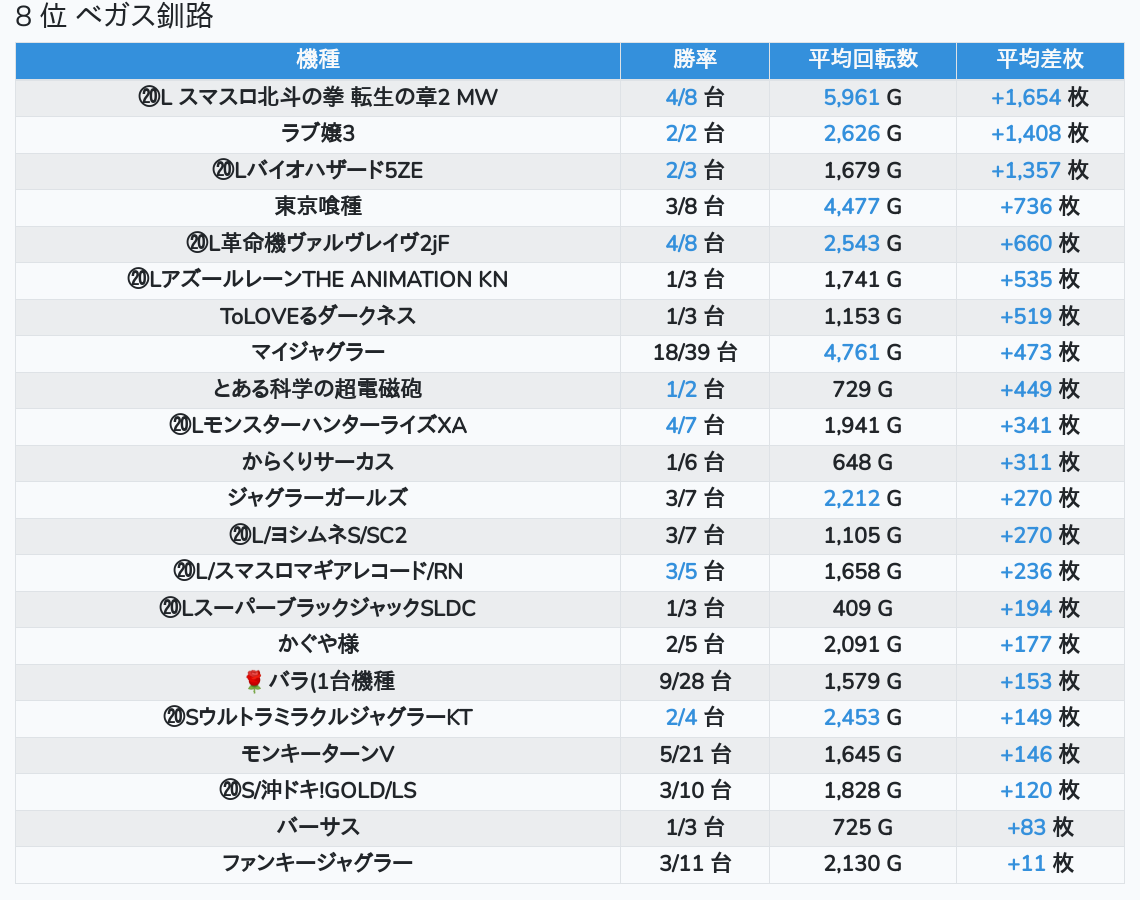The height and width of the screenshot is (900, 1140).
Task: Click the 5,961 G average spins value
Action: coord(862,98)
